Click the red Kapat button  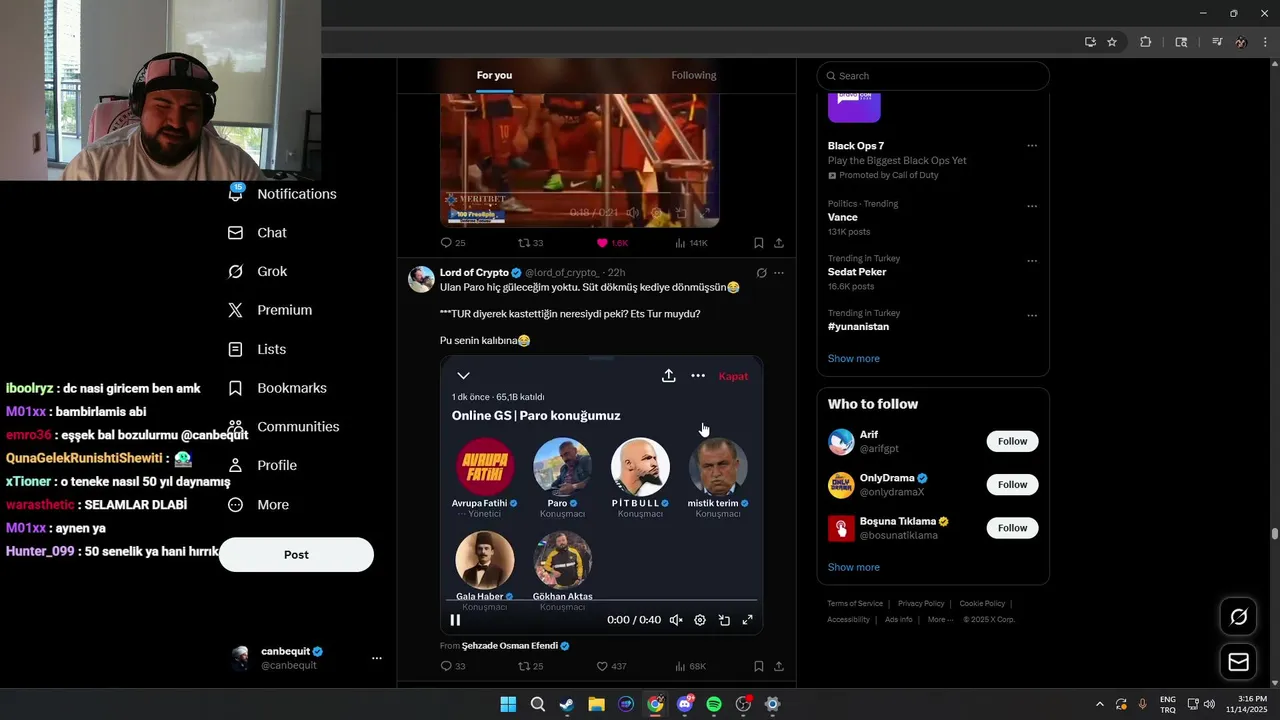click(733, 376)
